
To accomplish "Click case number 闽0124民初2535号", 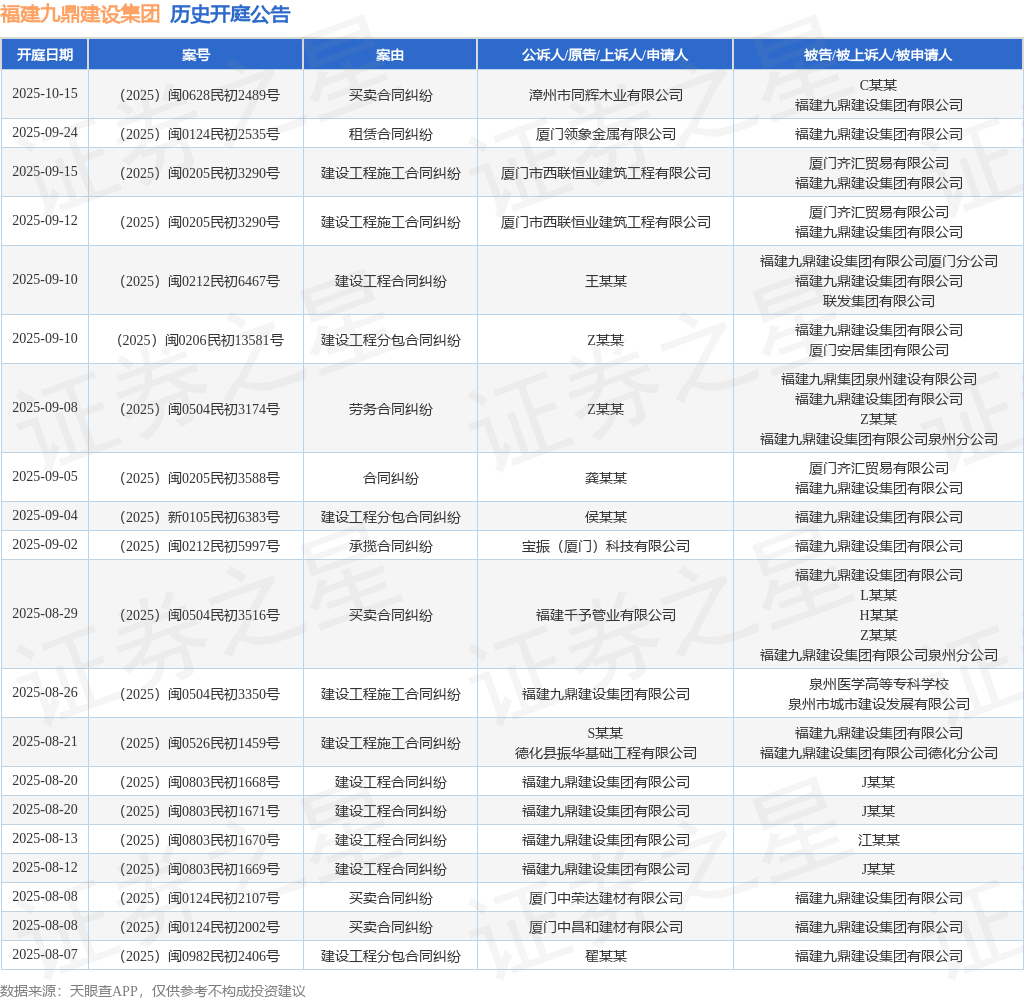I will (200, 135).
